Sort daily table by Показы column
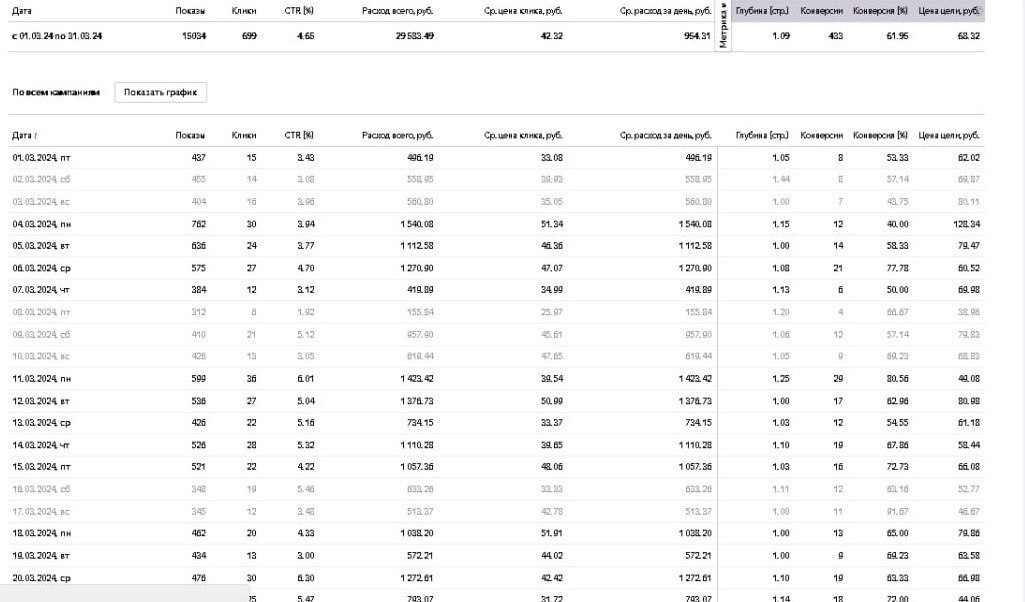The image size is (1025, 602). pos(190,135)
